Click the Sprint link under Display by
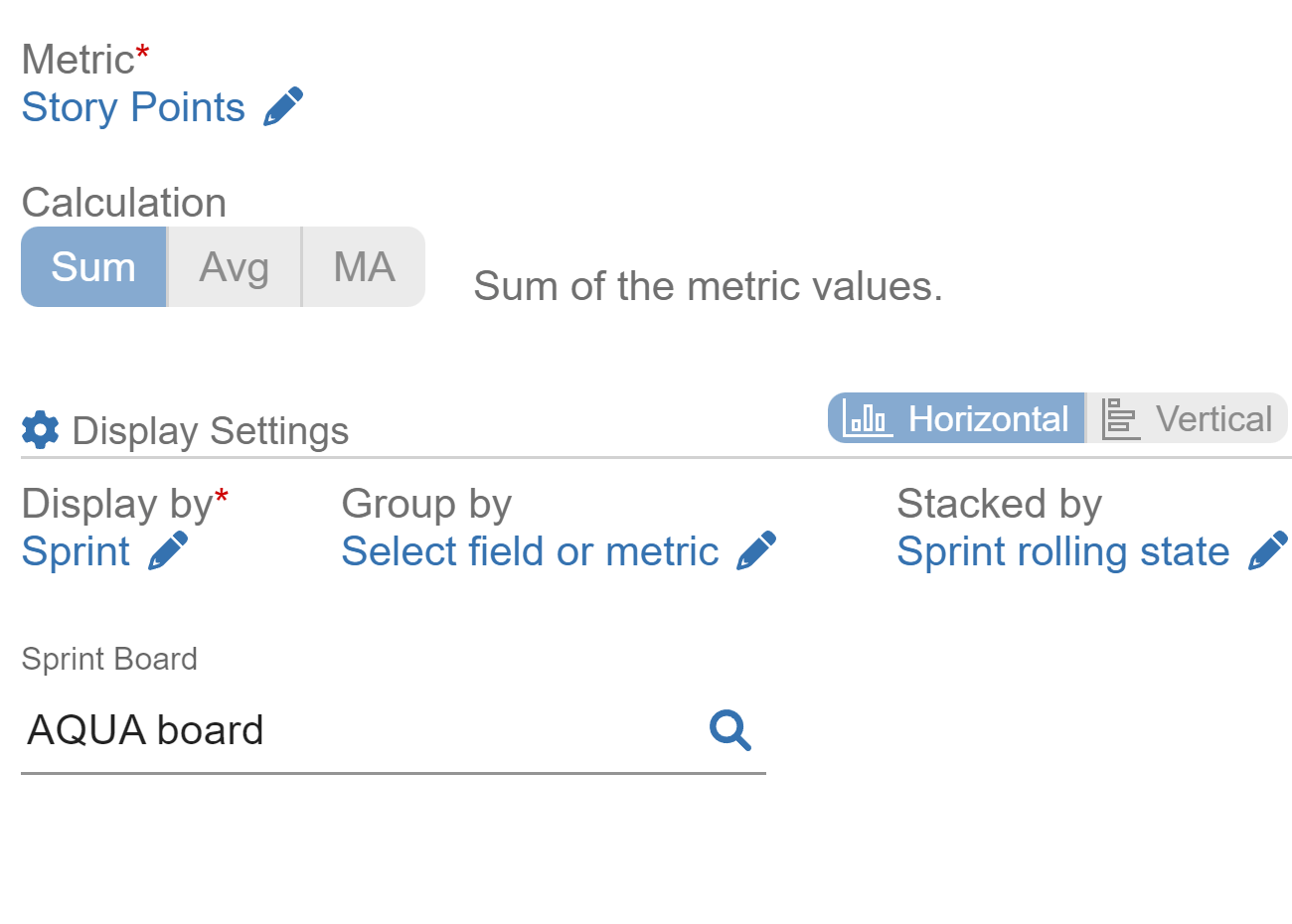The width and height of the screenshot is (1292, 924). pyautogui.click(x=76, y=551)
